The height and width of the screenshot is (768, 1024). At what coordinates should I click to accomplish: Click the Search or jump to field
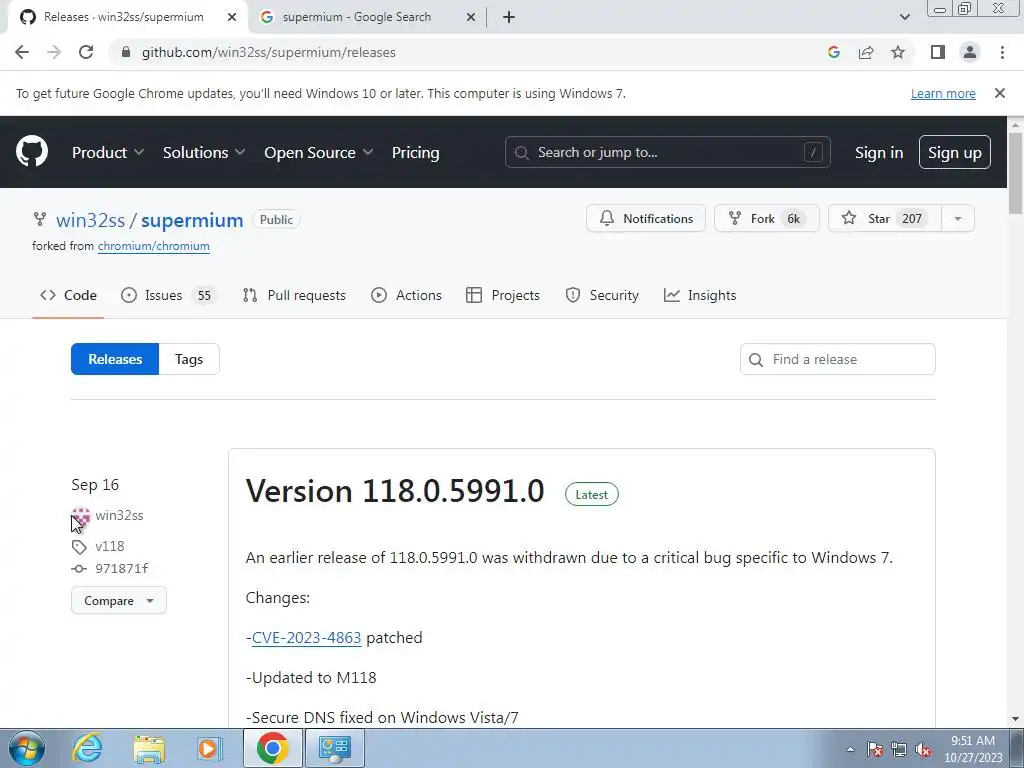pyautogui.click(x=667, y=152)
